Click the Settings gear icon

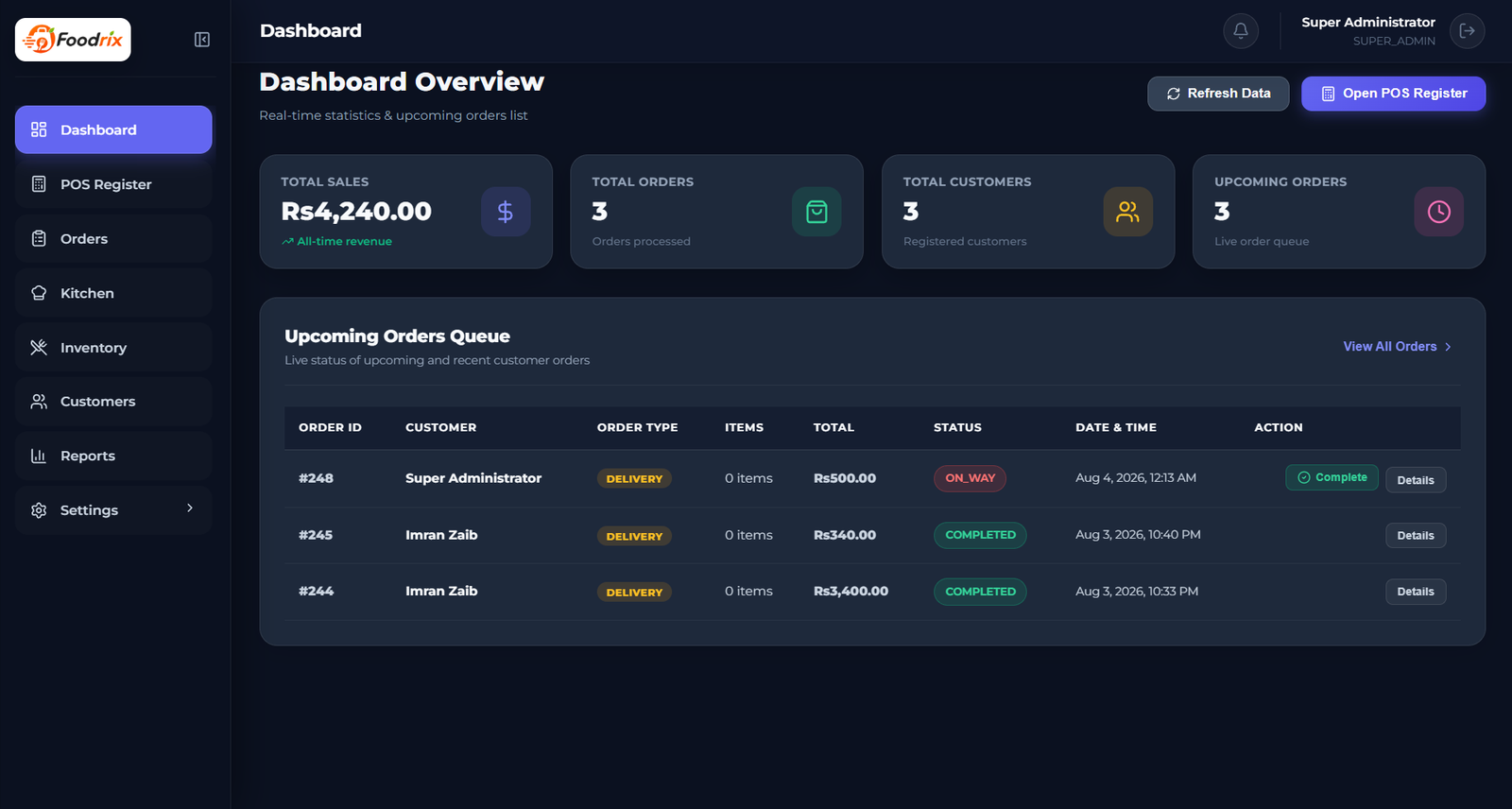[x=39, y=510]
